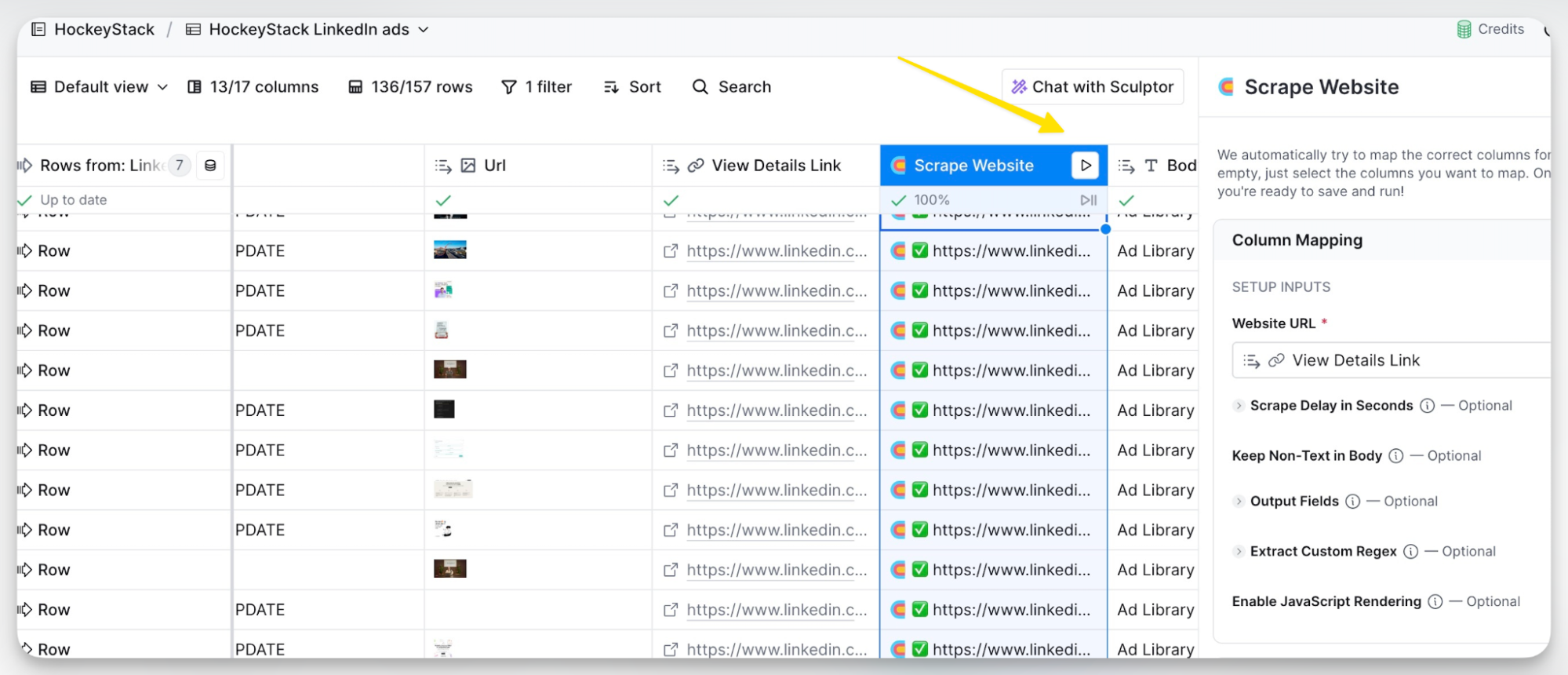The height and width of the screenshot is (675, 1568).
Task: Click the database icon beside the 7 badge
Action: point(210,166)
